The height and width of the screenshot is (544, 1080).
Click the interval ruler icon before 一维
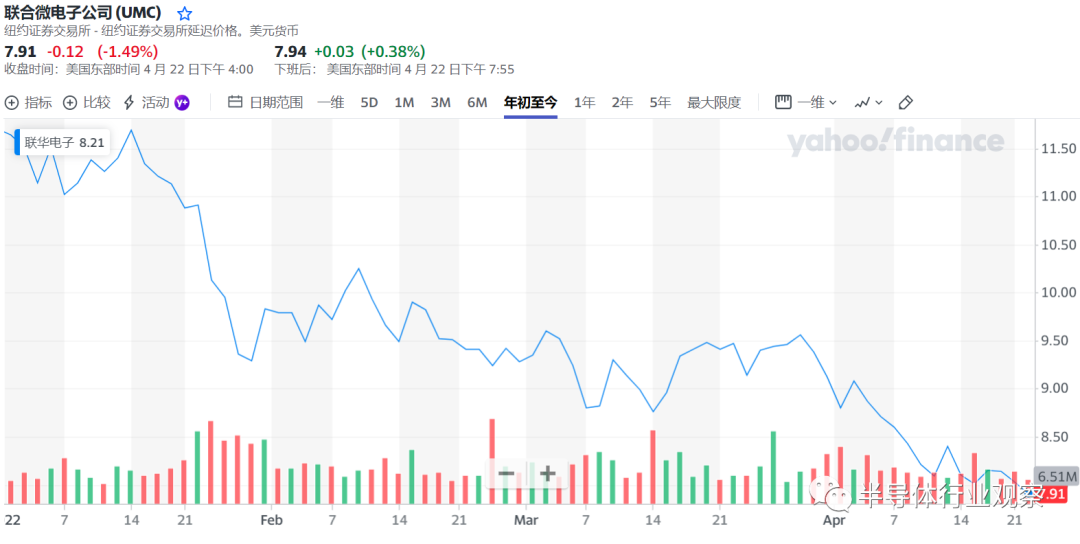click(x=782, y=103)
